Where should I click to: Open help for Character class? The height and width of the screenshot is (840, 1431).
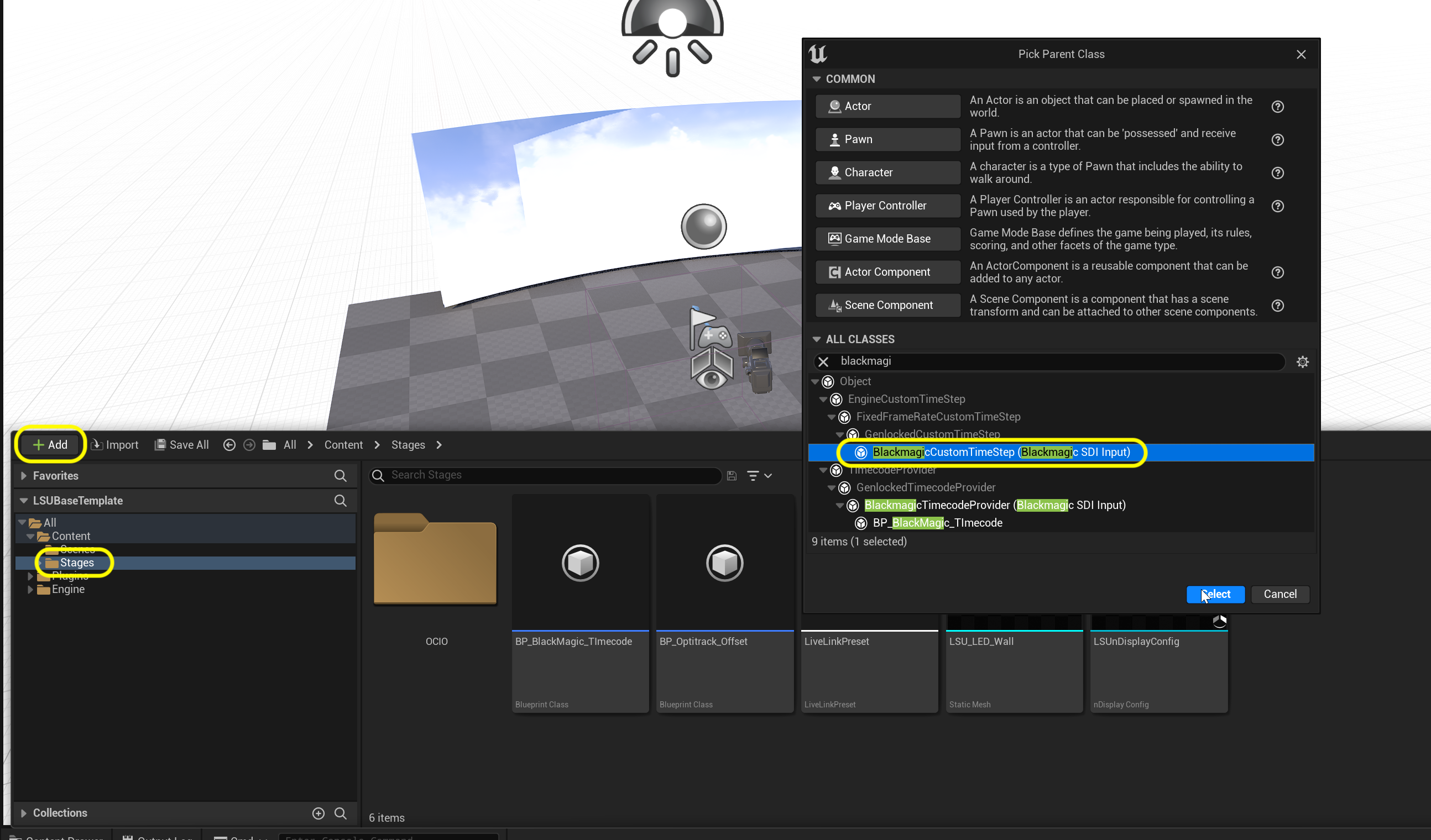[x=1278, y=172]
